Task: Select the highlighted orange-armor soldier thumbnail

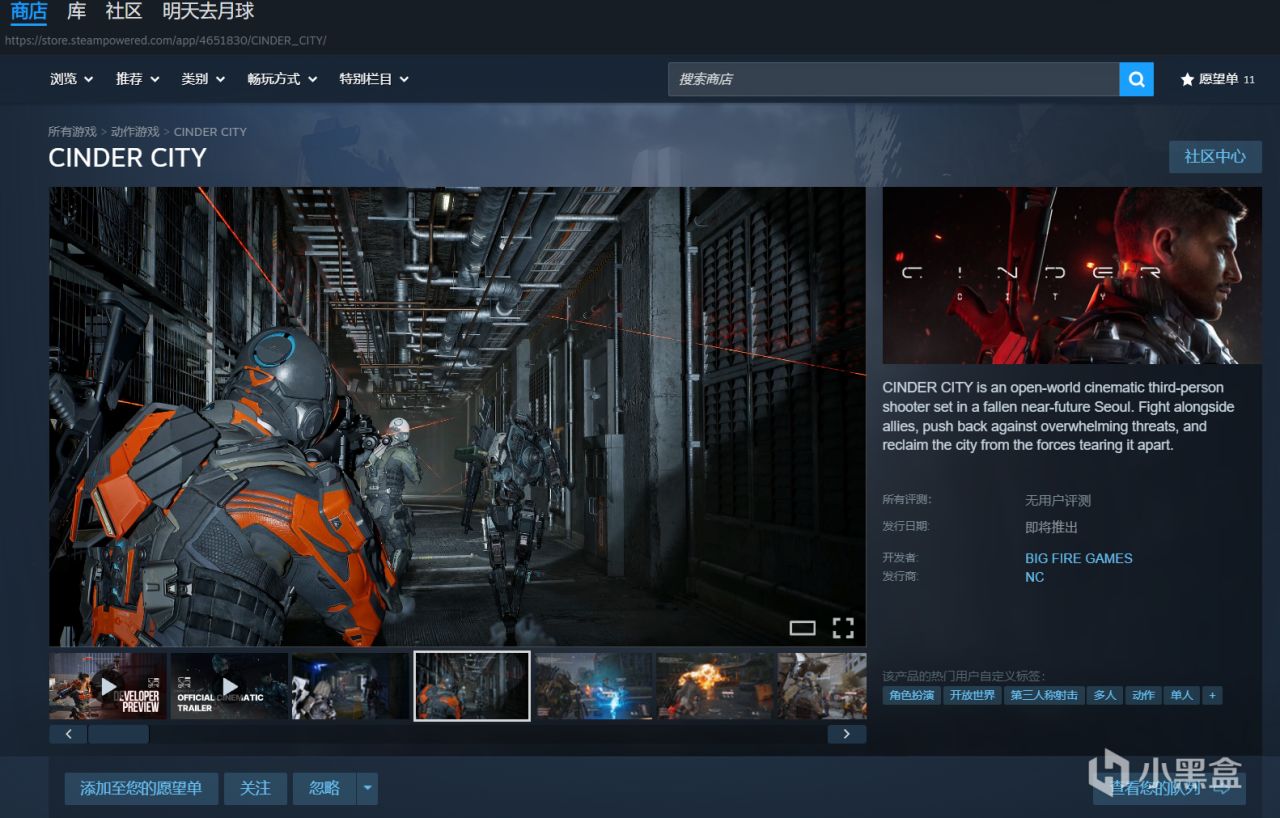Action: (x=472, y=686)
